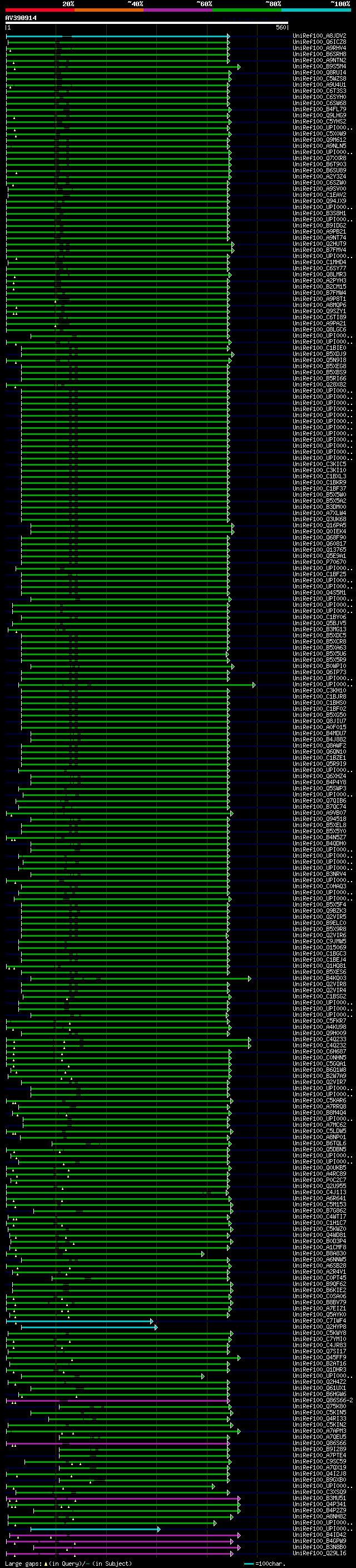The height and width of the screenshot is (1568, 356).
Task: Open hit UniRef100_Q75K80
Action: point(319,1406)
